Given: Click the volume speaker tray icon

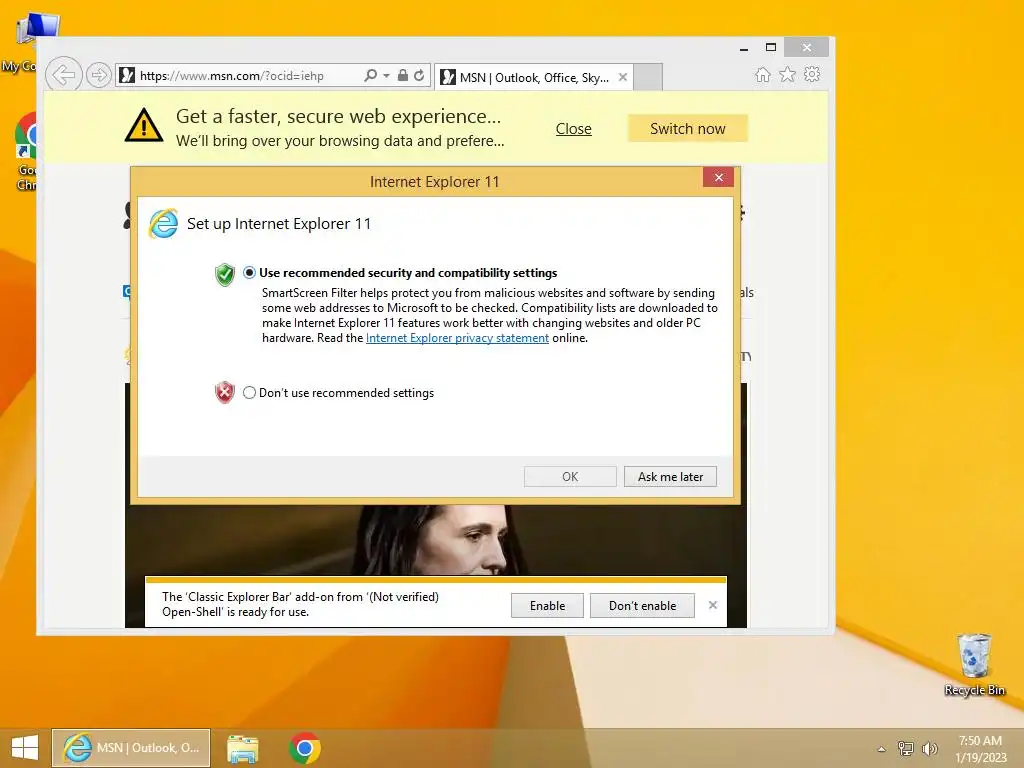Looking at the screenshot, I should (x=929, y=749).
